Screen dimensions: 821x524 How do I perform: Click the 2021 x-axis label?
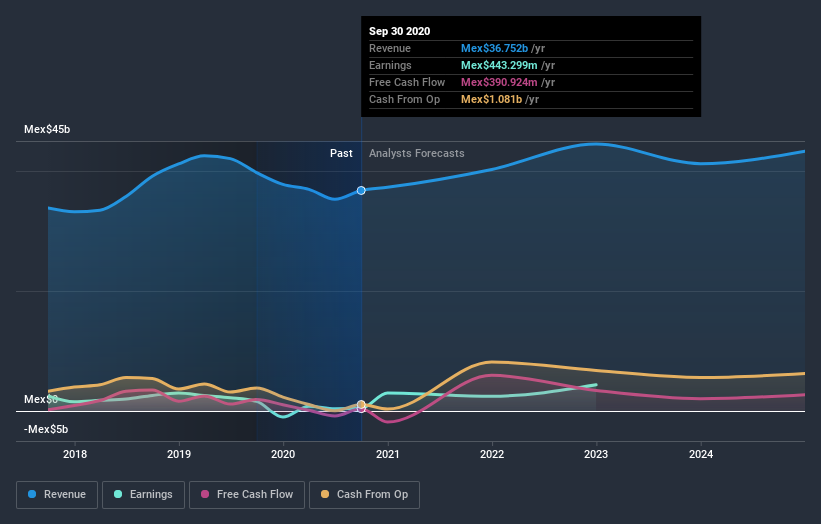coord(387,454)
